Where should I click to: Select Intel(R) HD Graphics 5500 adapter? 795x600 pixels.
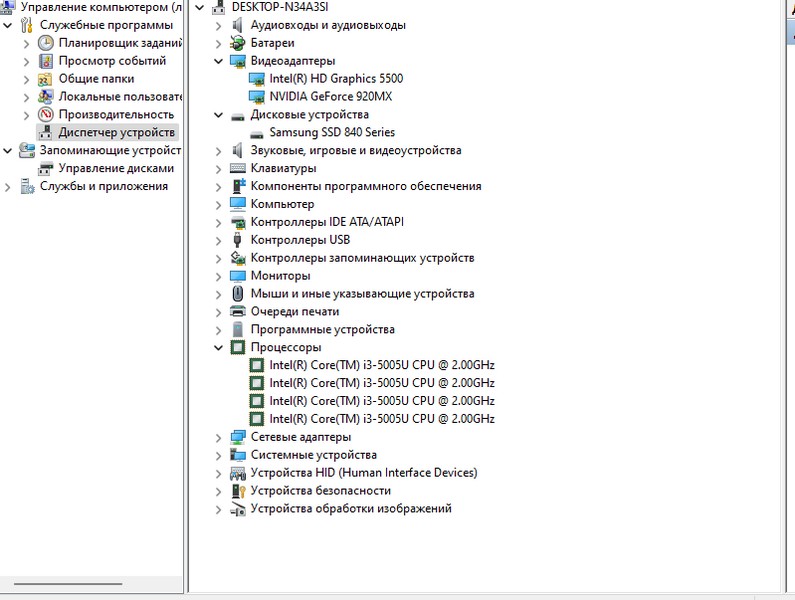click(336, 79)
